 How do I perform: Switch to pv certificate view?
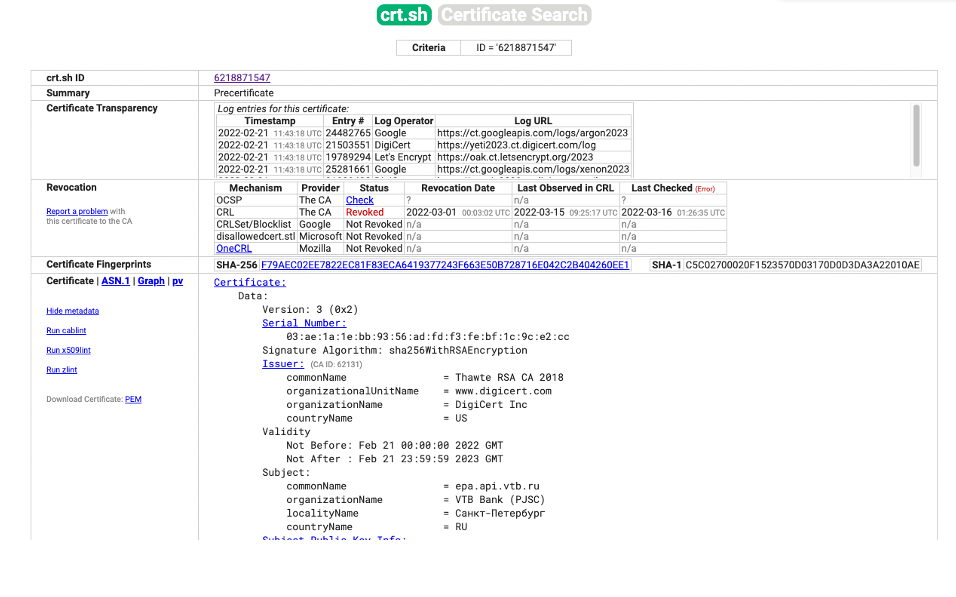[178, 281]
